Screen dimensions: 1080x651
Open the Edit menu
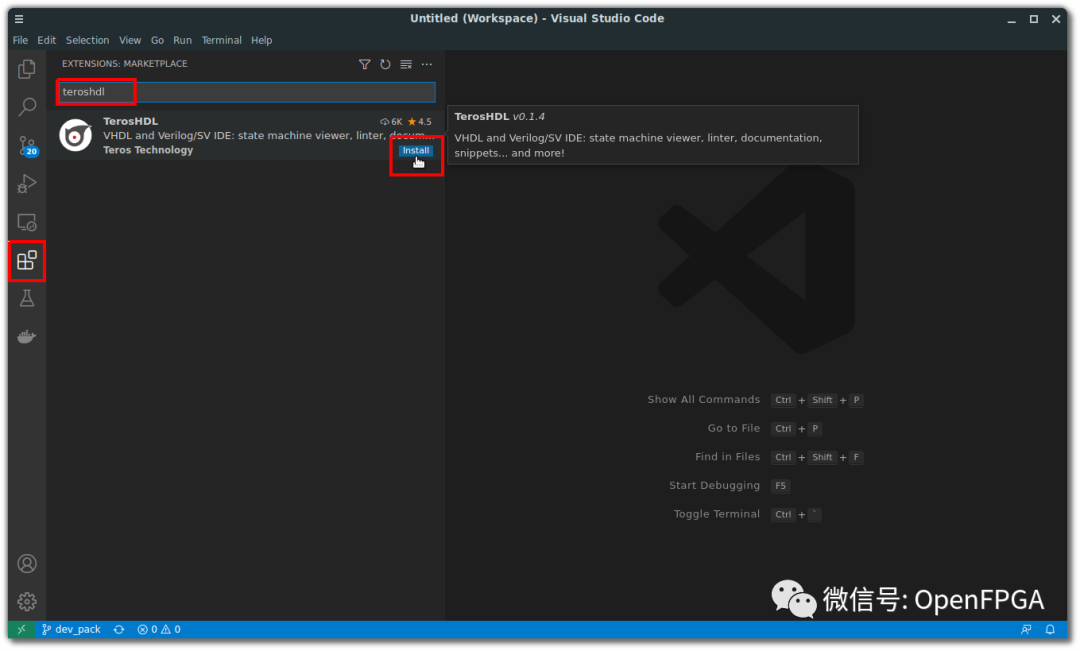click(47, 41)
